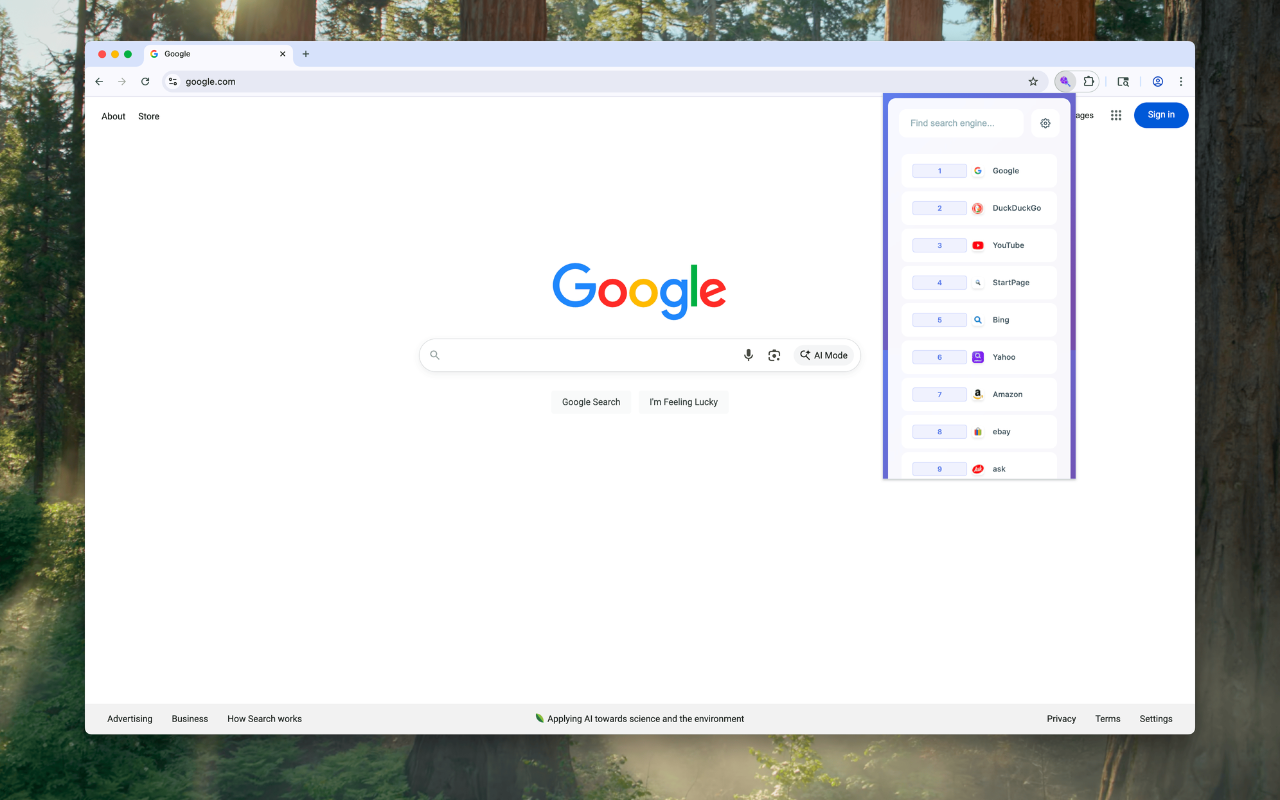This screenshot has height=800, width=1280.
Task: Open a new tab with plus button
Action: [x=306, y=54]
